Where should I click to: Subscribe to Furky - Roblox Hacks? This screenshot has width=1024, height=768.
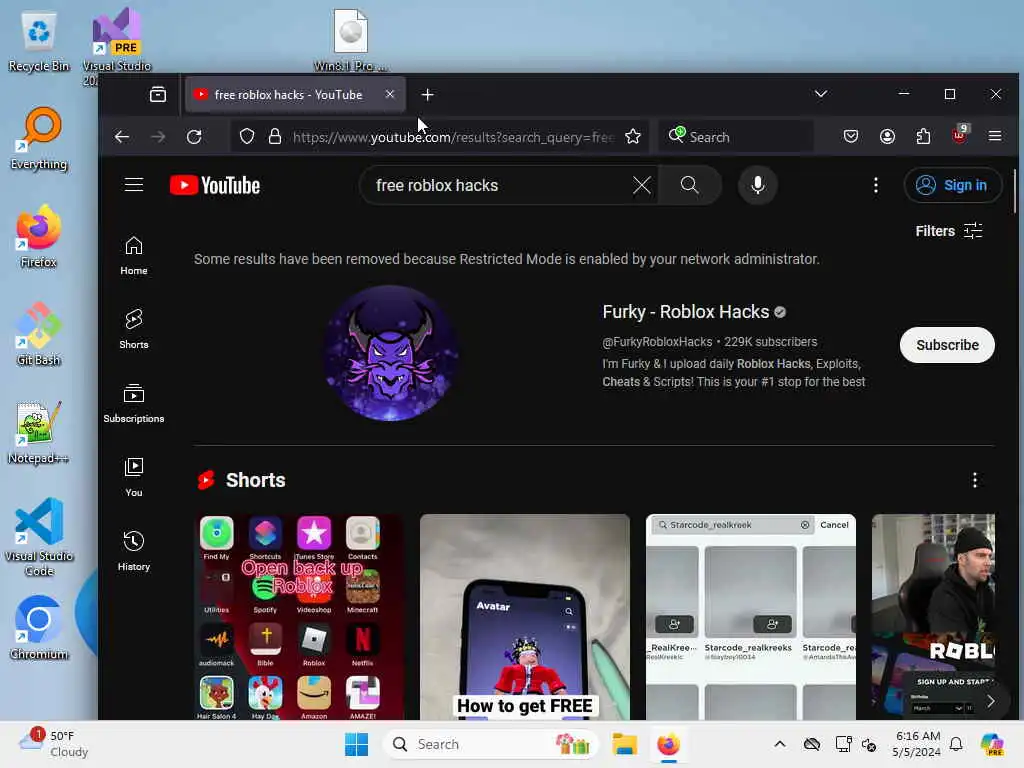tap(947, 345)
